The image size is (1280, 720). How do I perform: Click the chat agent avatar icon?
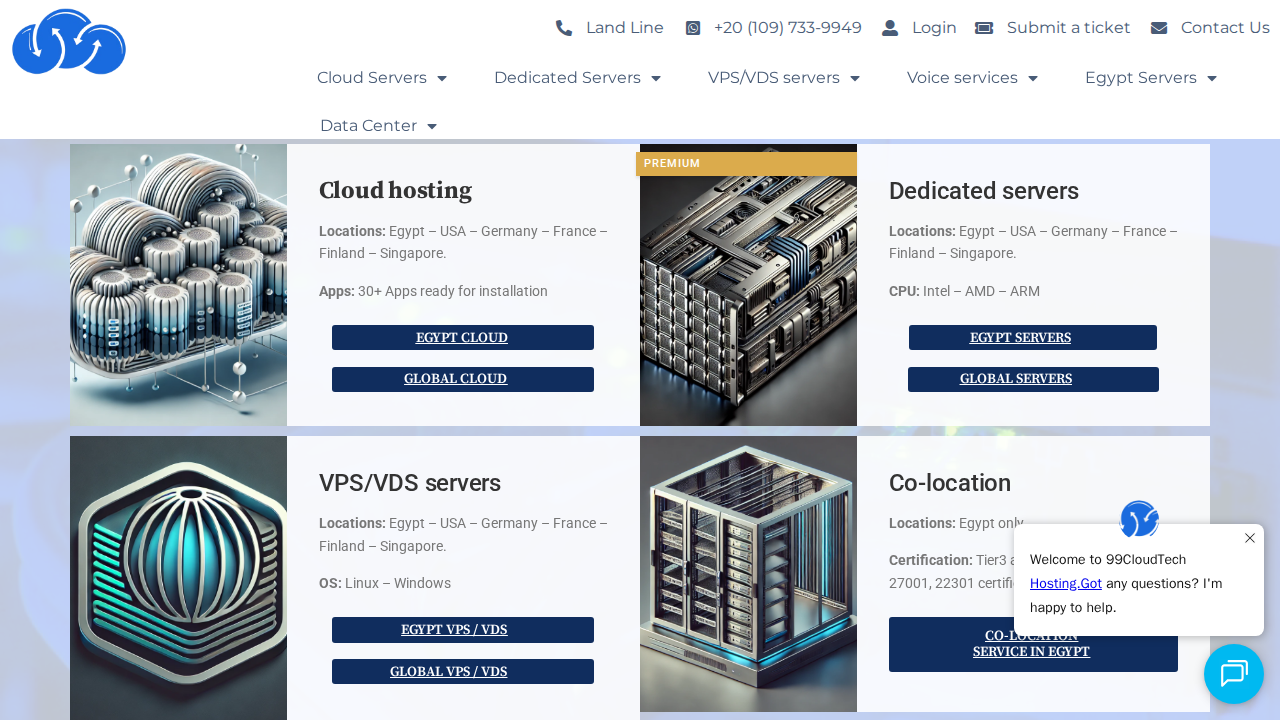1139,519
